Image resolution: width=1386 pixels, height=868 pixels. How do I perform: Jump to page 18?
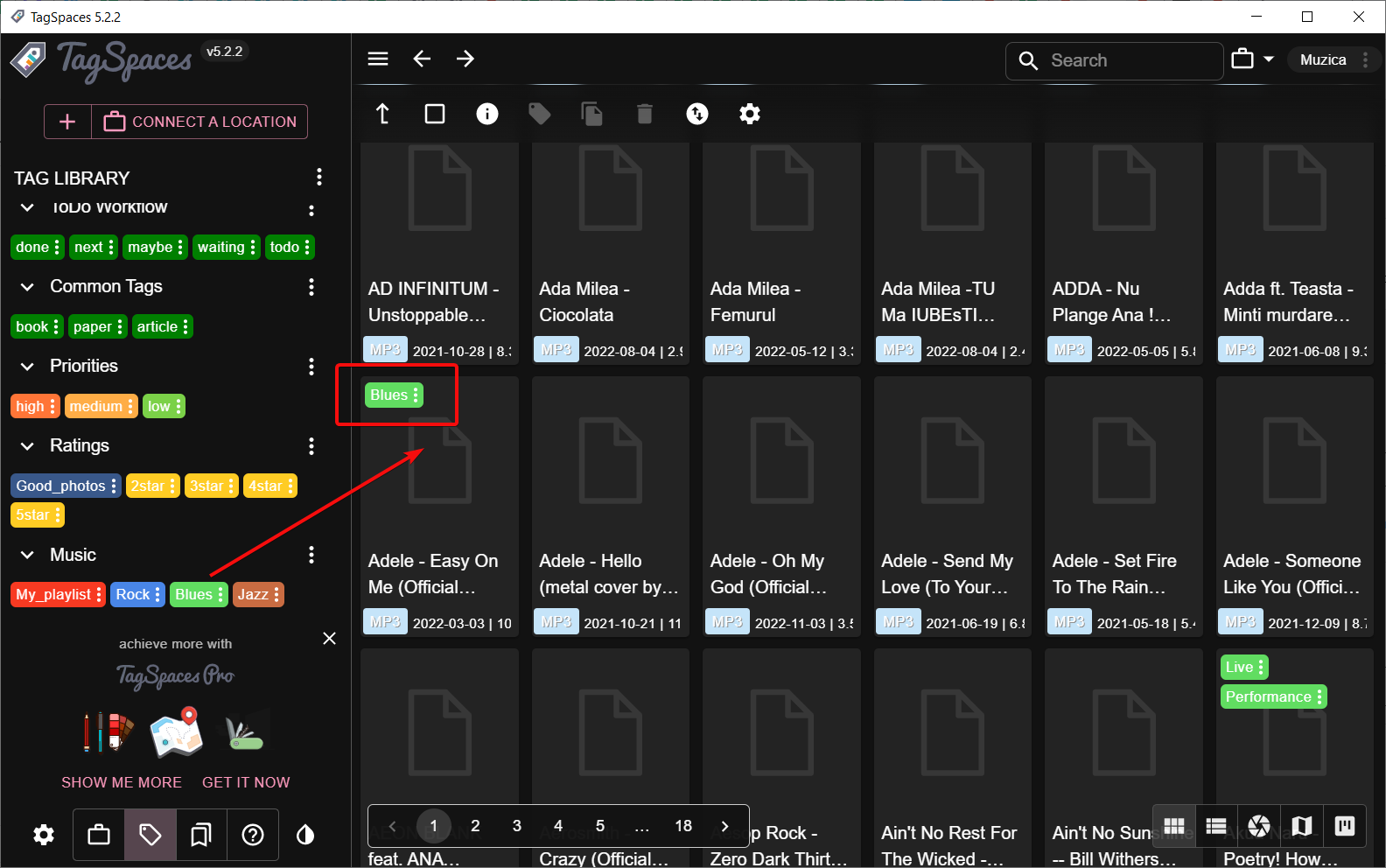tap(683, 825)
